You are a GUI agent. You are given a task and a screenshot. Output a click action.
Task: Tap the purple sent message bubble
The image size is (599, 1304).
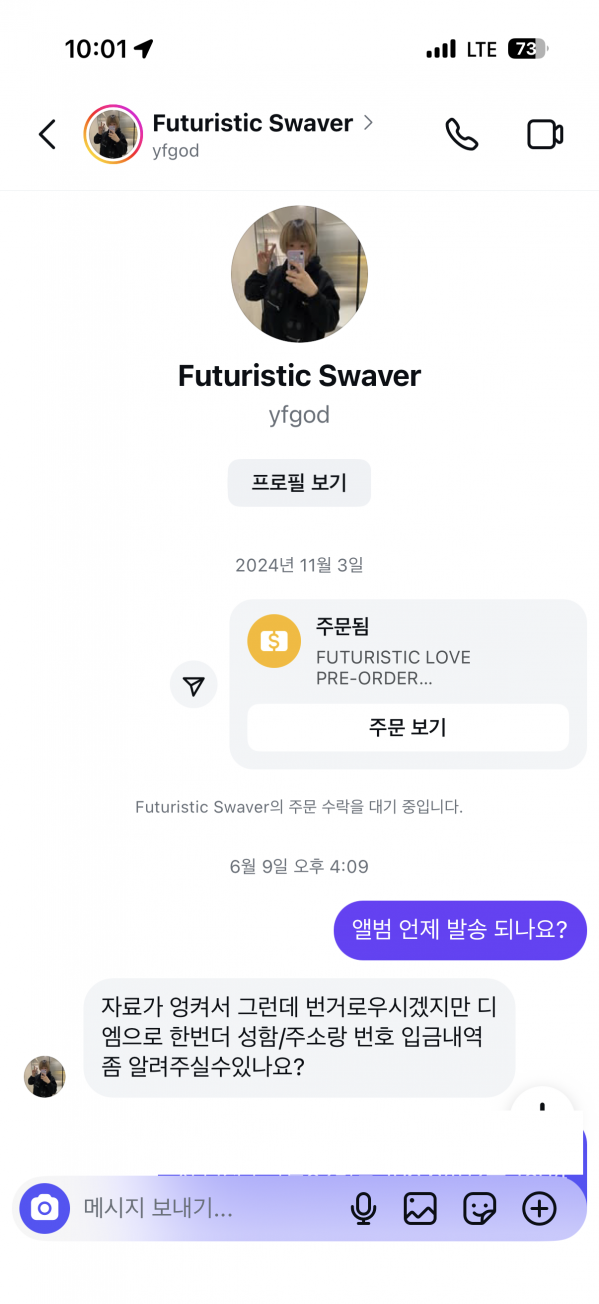tap(460, 930)
